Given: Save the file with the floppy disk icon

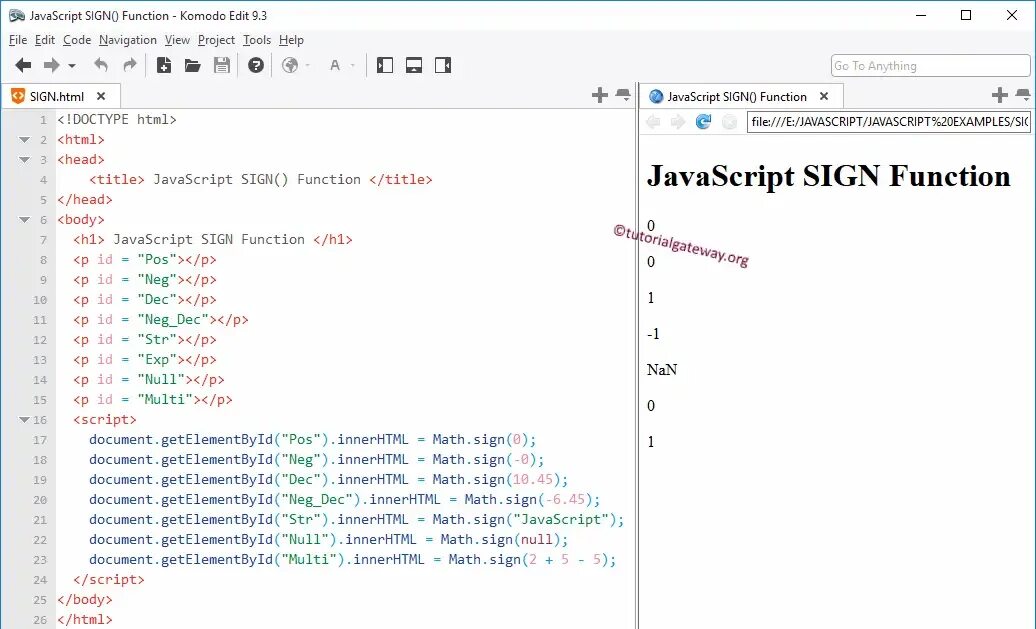Looking at the screenshot, I should (222, 65).
